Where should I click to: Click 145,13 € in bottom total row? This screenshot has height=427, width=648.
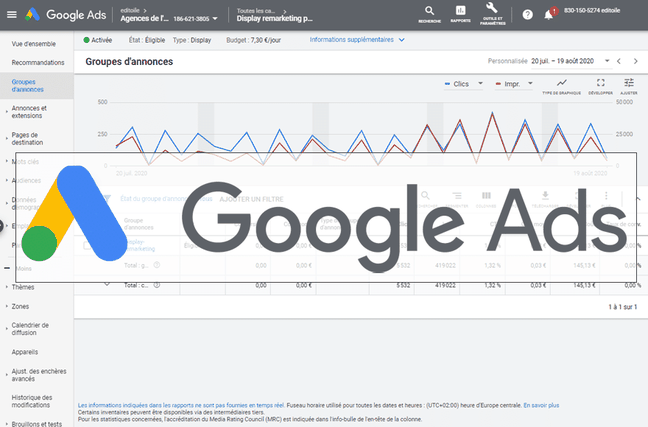click(x=584, y=285)
